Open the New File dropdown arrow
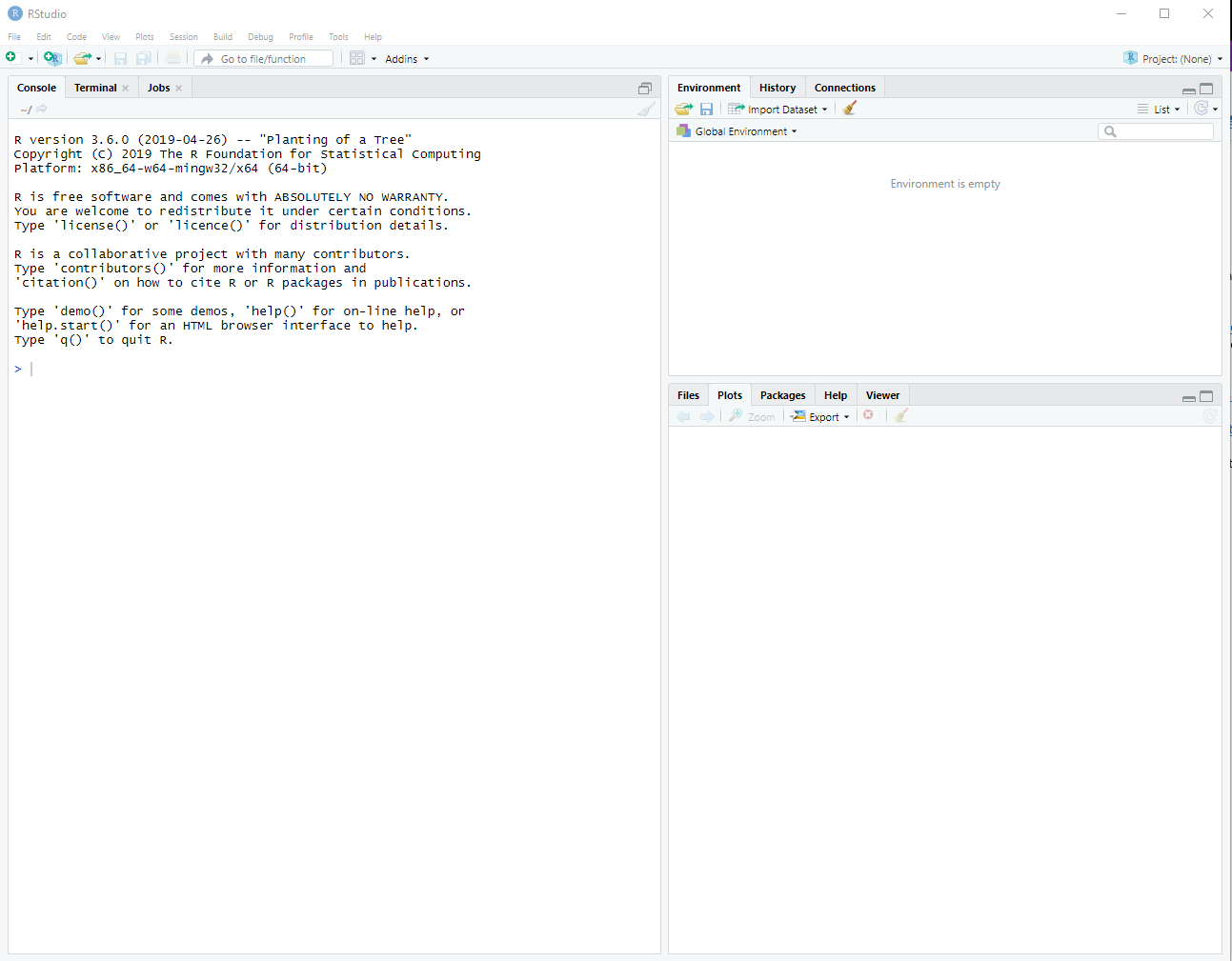Image resolution: width=1232 pixels, height=961 pixels. coord(30,59)
